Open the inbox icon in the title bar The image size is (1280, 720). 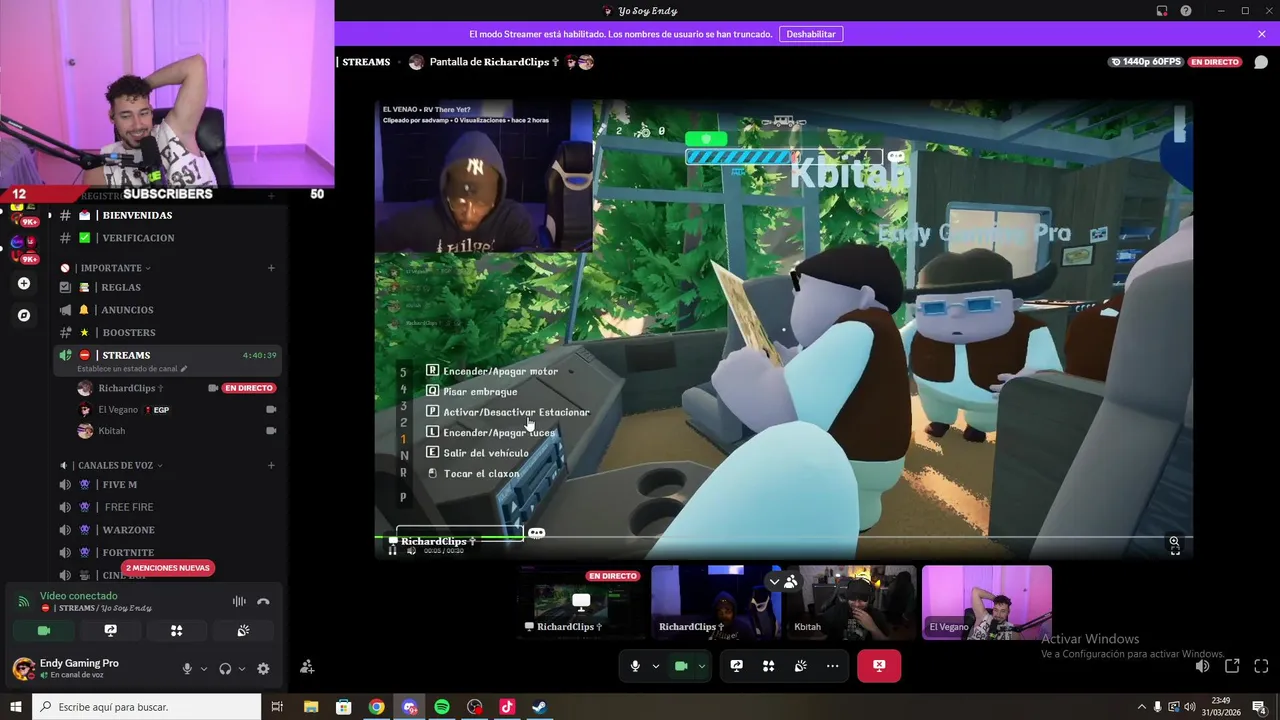(1162, 11)
